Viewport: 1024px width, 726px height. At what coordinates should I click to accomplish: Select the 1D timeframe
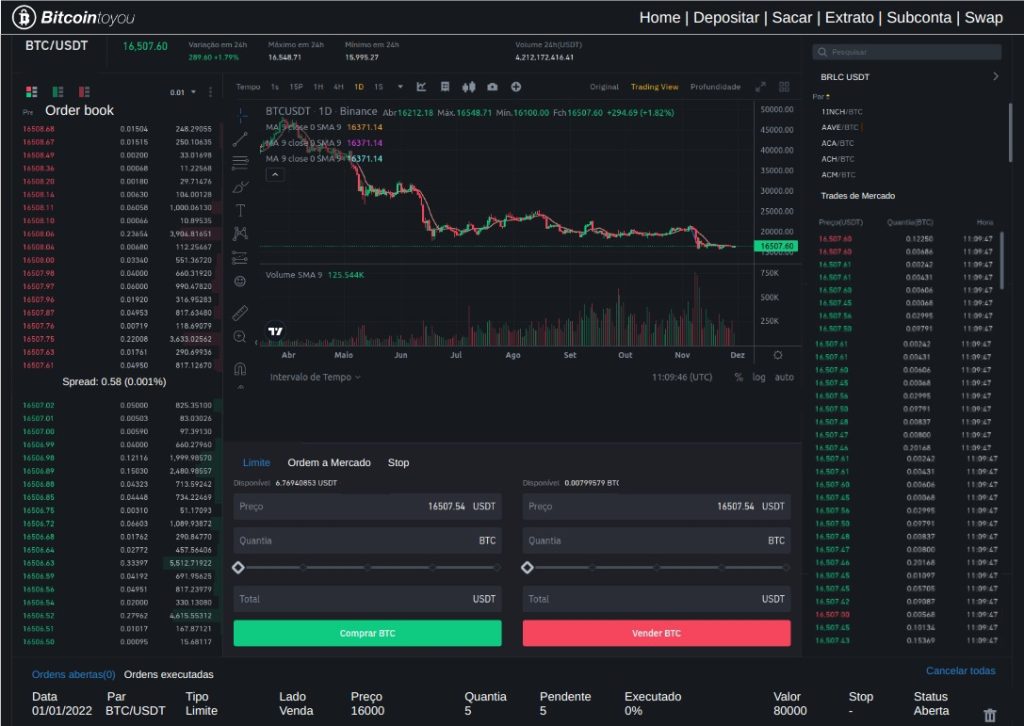click(359, 87)
